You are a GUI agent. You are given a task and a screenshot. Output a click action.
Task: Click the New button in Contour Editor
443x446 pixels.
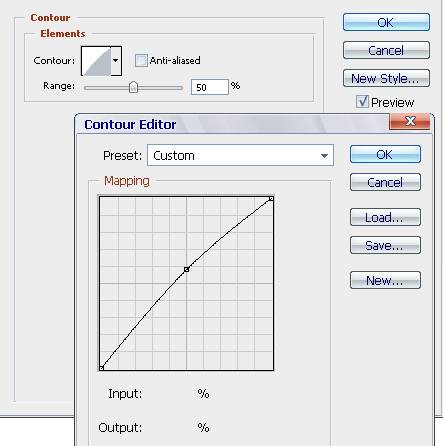point(385,280)
